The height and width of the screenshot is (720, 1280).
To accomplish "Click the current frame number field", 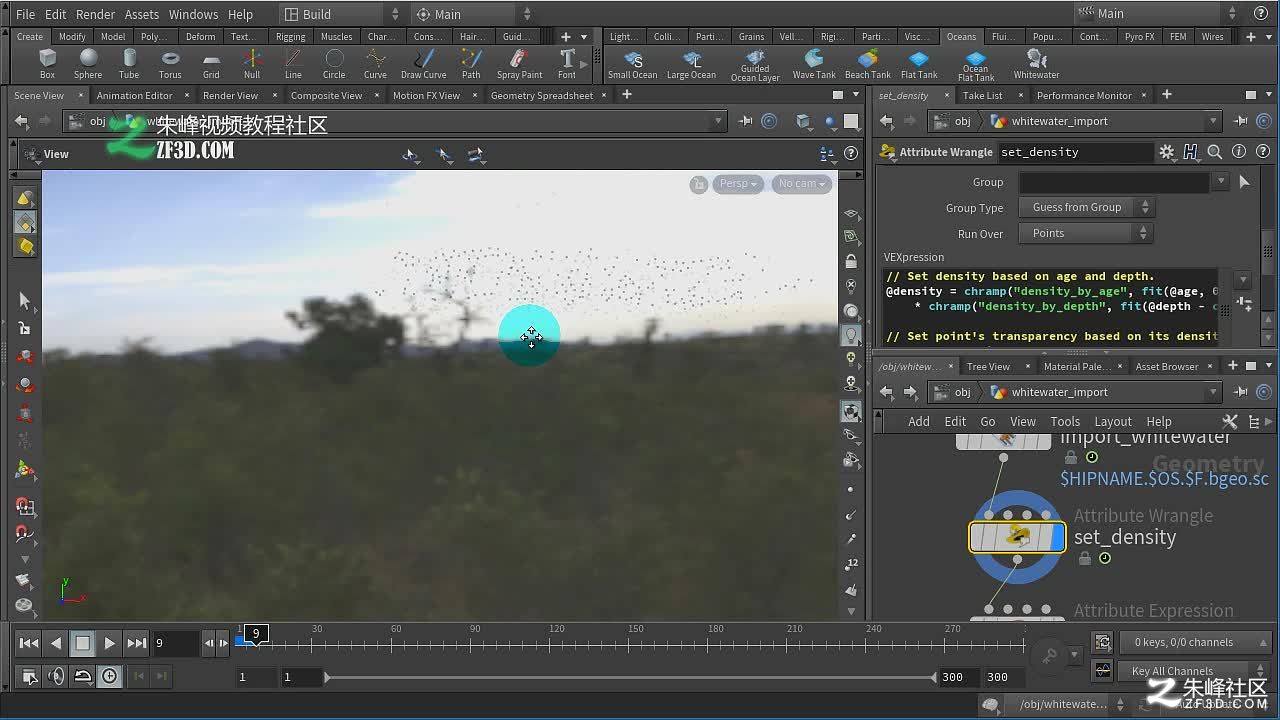I will point(175,643).
